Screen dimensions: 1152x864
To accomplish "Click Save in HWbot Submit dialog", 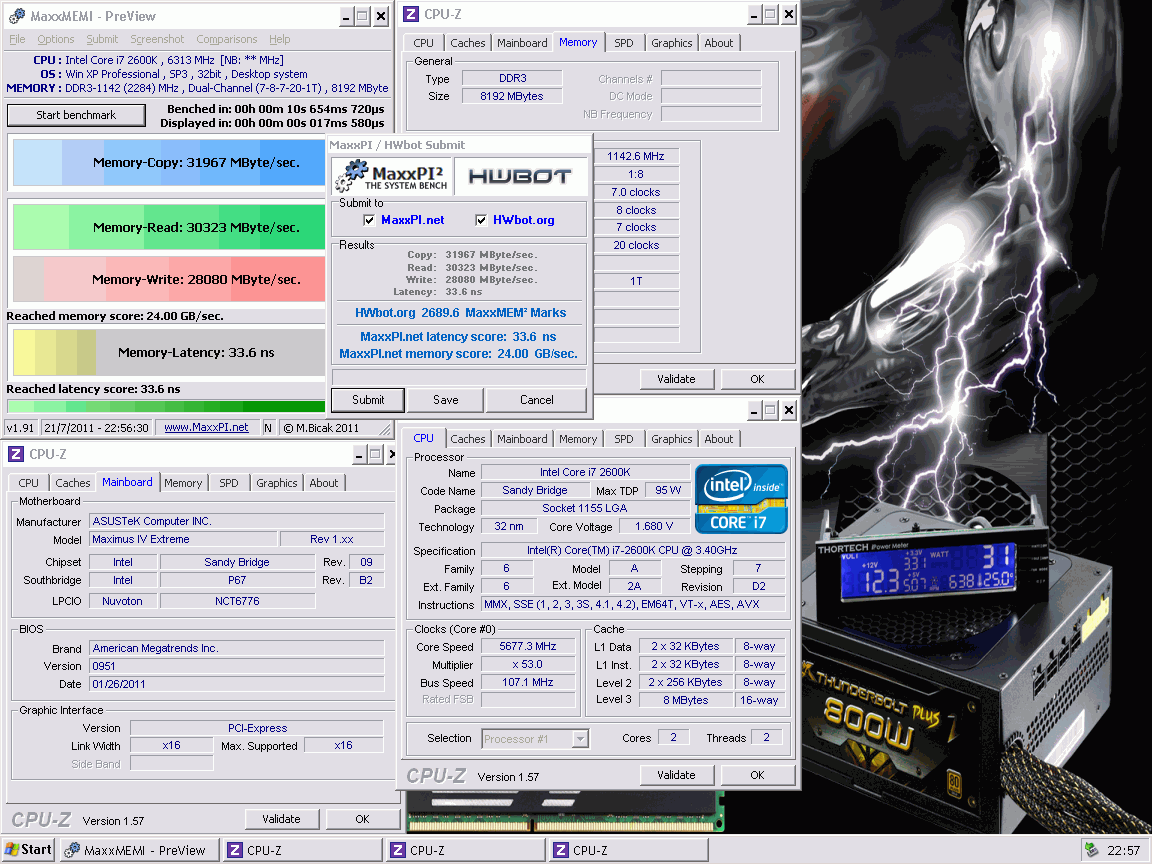I will (x=445, y=400).
